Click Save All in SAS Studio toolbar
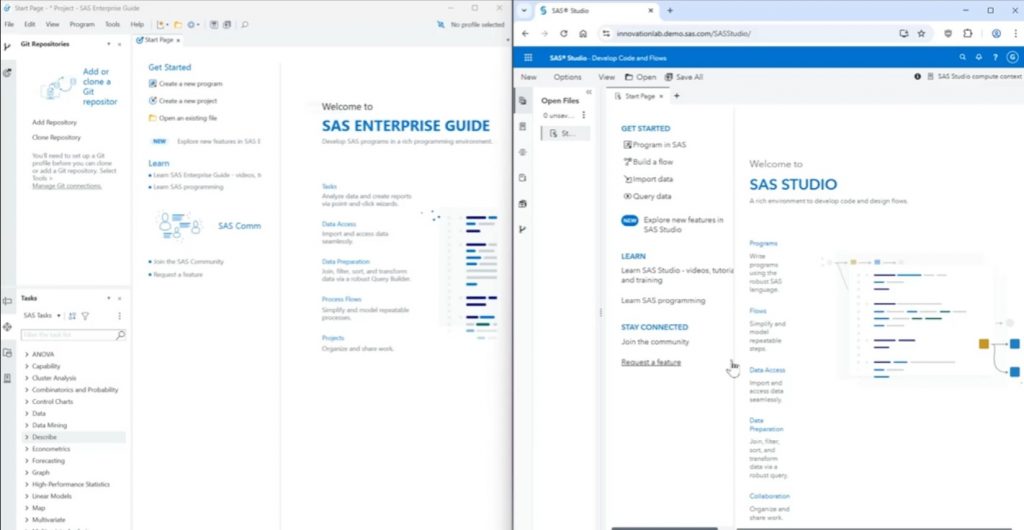1024x530 pixels. 684,77
